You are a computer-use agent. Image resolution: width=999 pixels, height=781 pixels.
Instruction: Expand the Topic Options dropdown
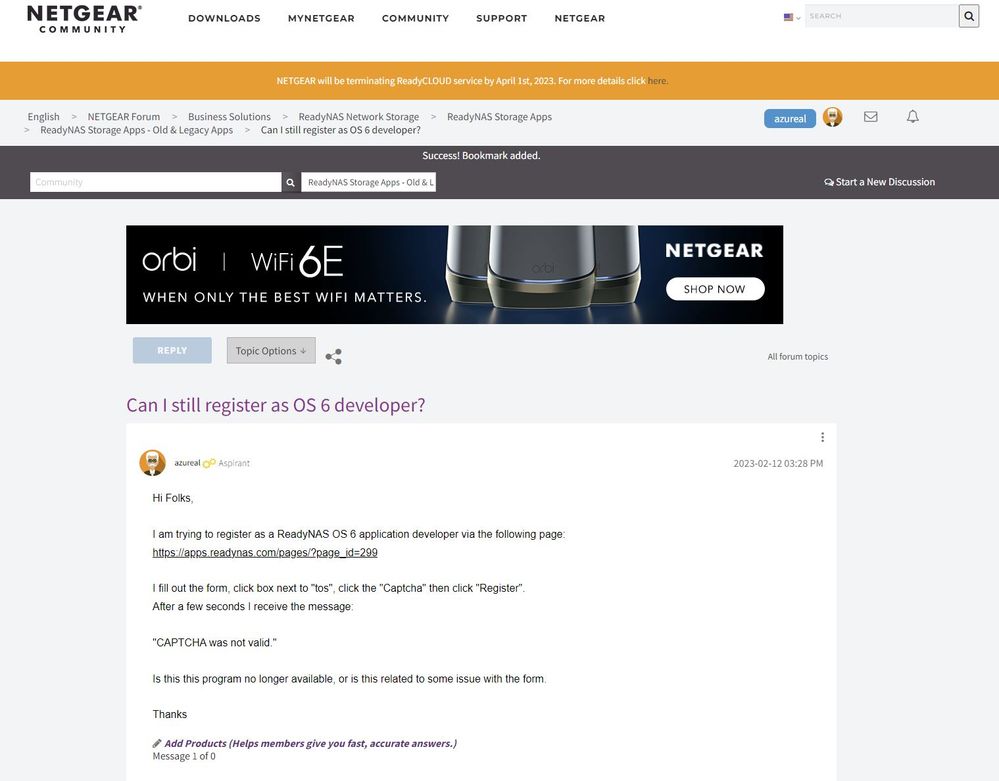271,350
